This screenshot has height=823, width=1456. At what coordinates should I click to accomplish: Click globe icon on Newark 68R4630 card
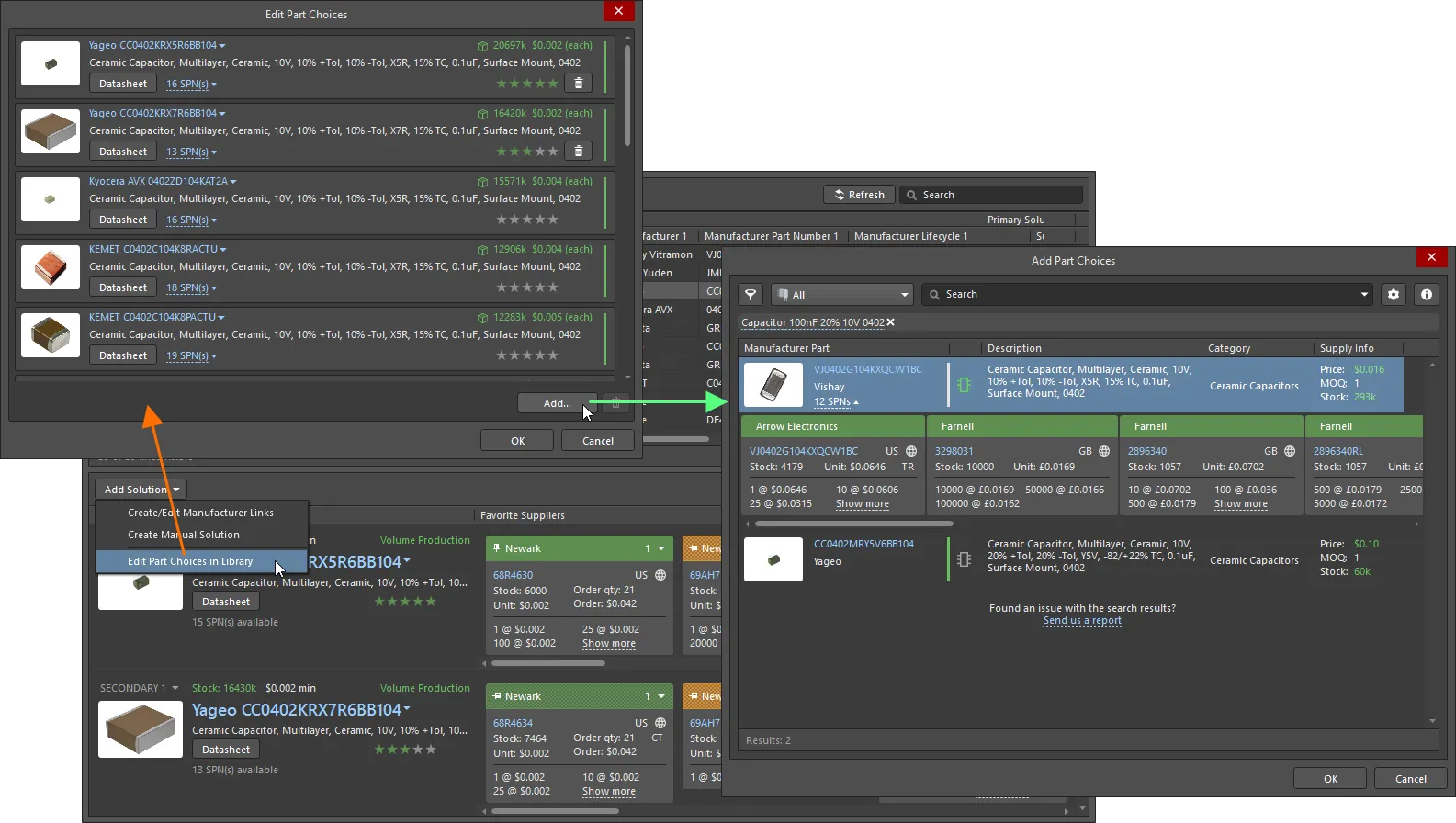click(x=660, y=575)
